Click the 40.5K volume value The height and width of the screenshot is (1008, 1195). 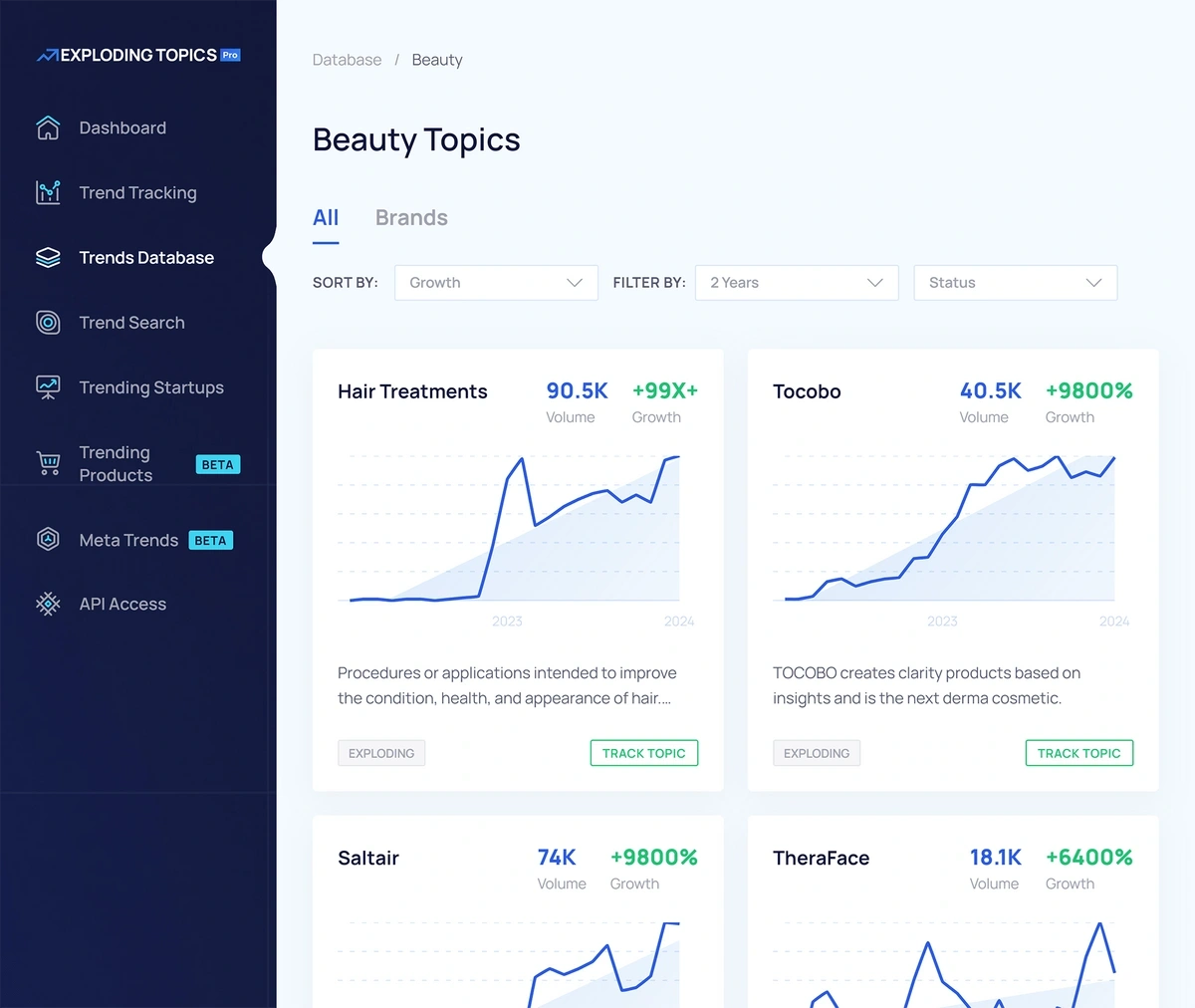tap(991, 390)
